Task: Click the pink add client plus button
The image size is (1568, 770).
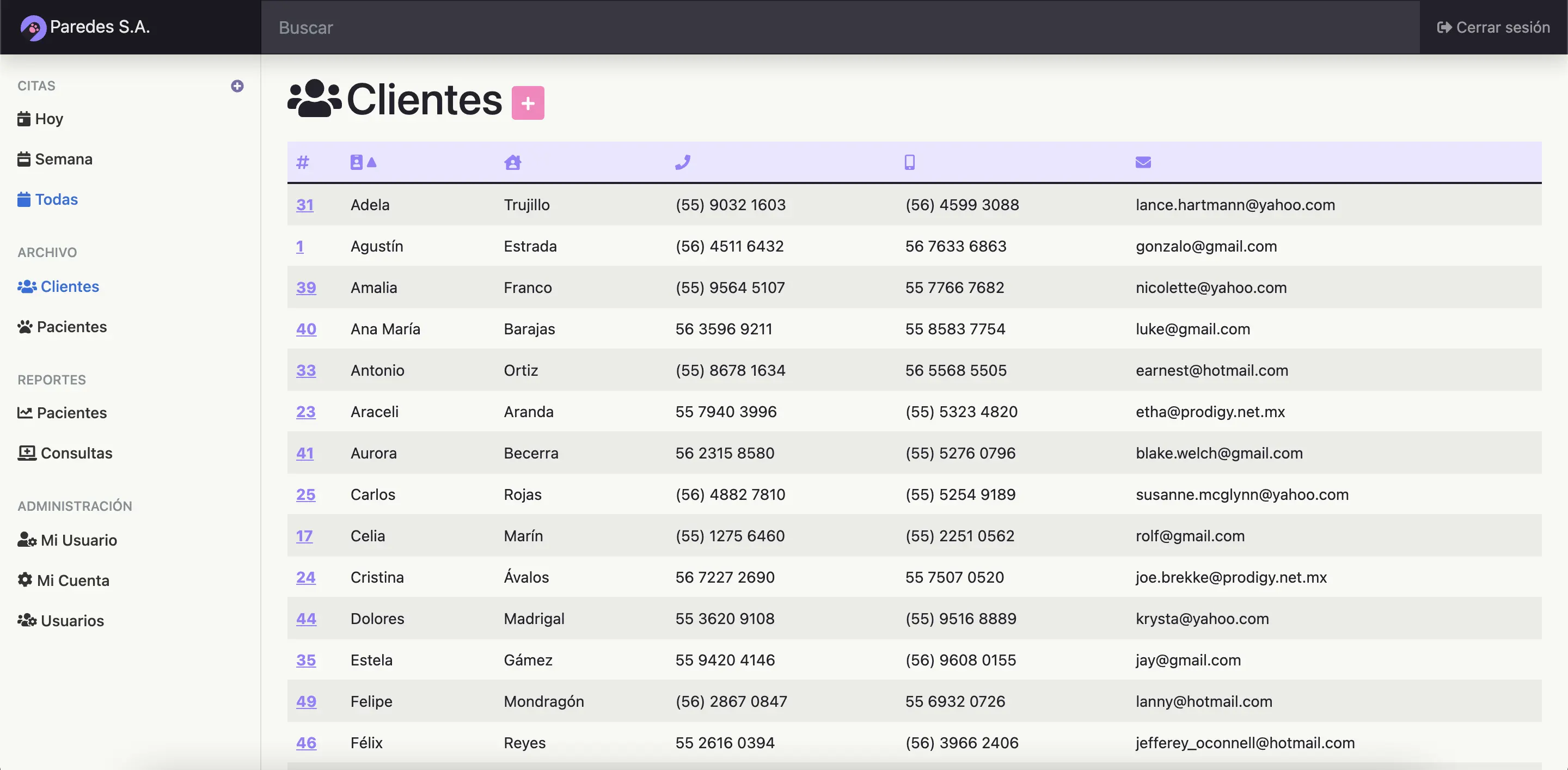Action: pos(527,103)
